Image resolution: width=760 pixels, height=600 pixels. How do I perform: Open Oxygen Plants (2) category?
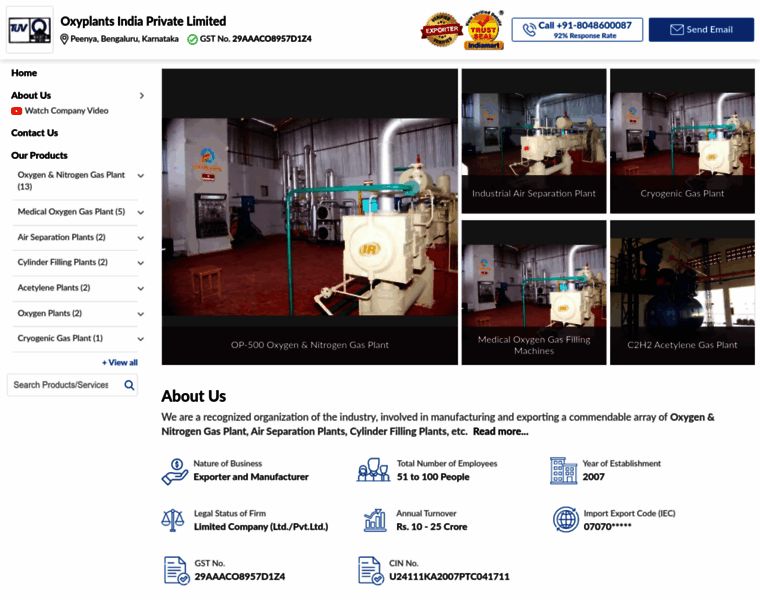tap(49, 314)
